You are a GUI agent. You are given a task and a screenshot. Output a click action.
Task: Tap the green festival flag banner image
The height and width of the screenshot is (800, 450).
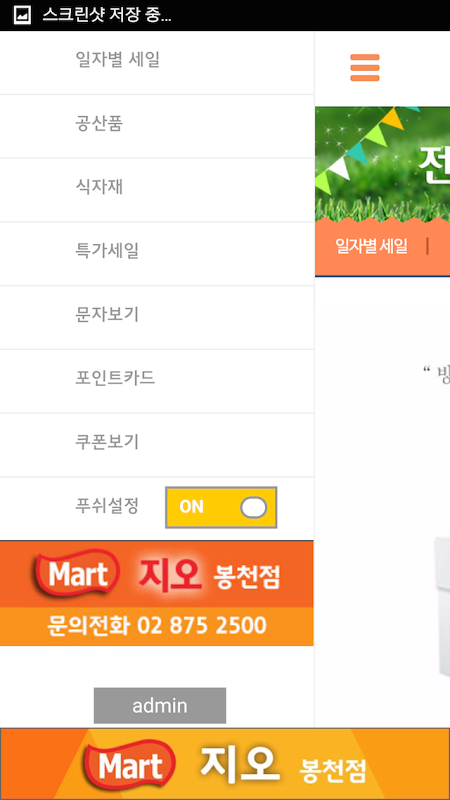click(383, 164)
